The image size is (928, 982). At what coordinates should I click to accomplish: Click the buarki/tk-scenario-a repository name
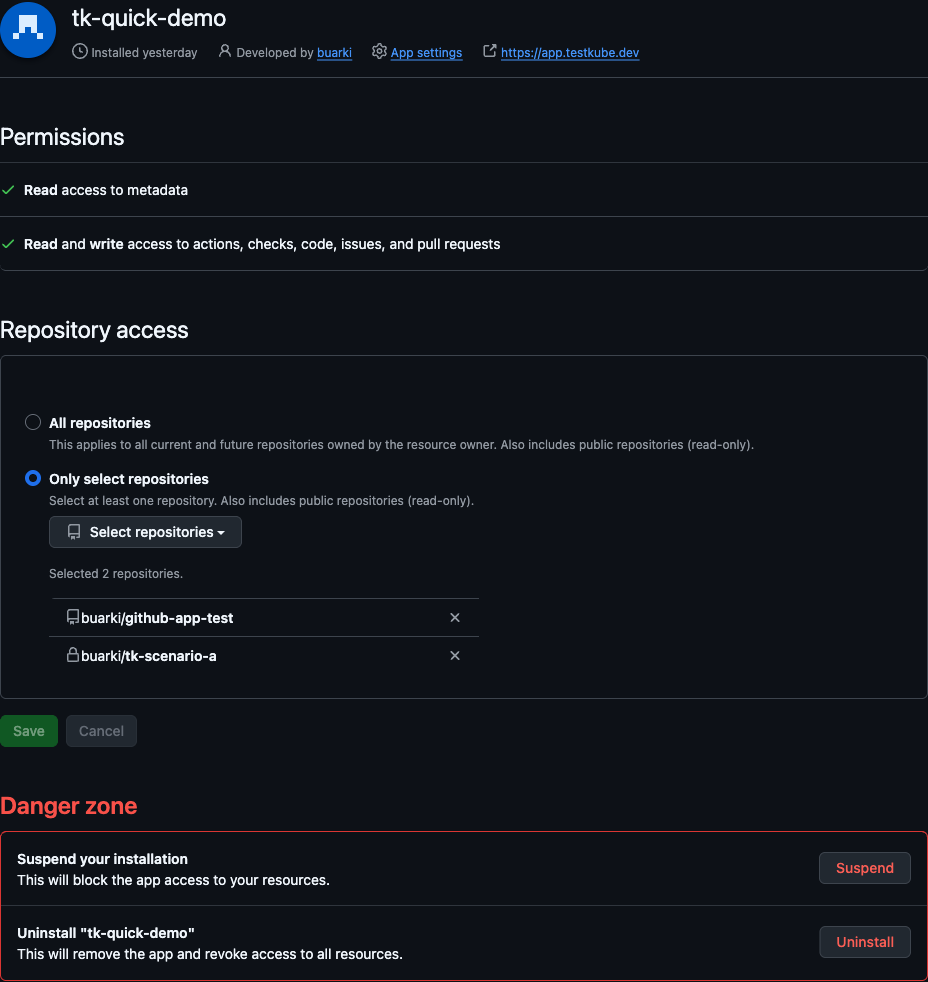tap(149, 656)
